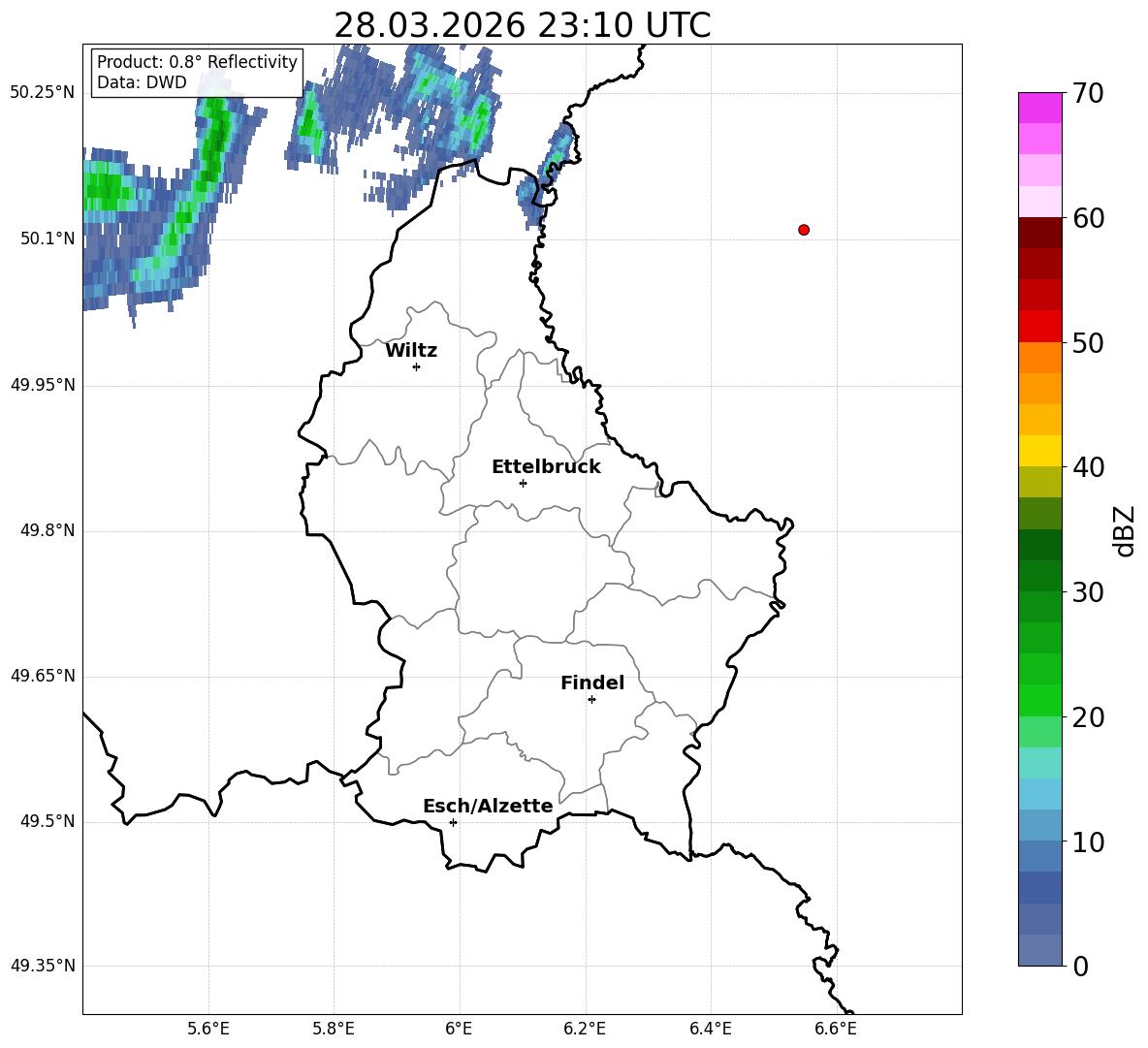Viewport: 1148px width, 1048px height.
Task: Click the 10 tick on colorbar
Action: [1088, 842]
